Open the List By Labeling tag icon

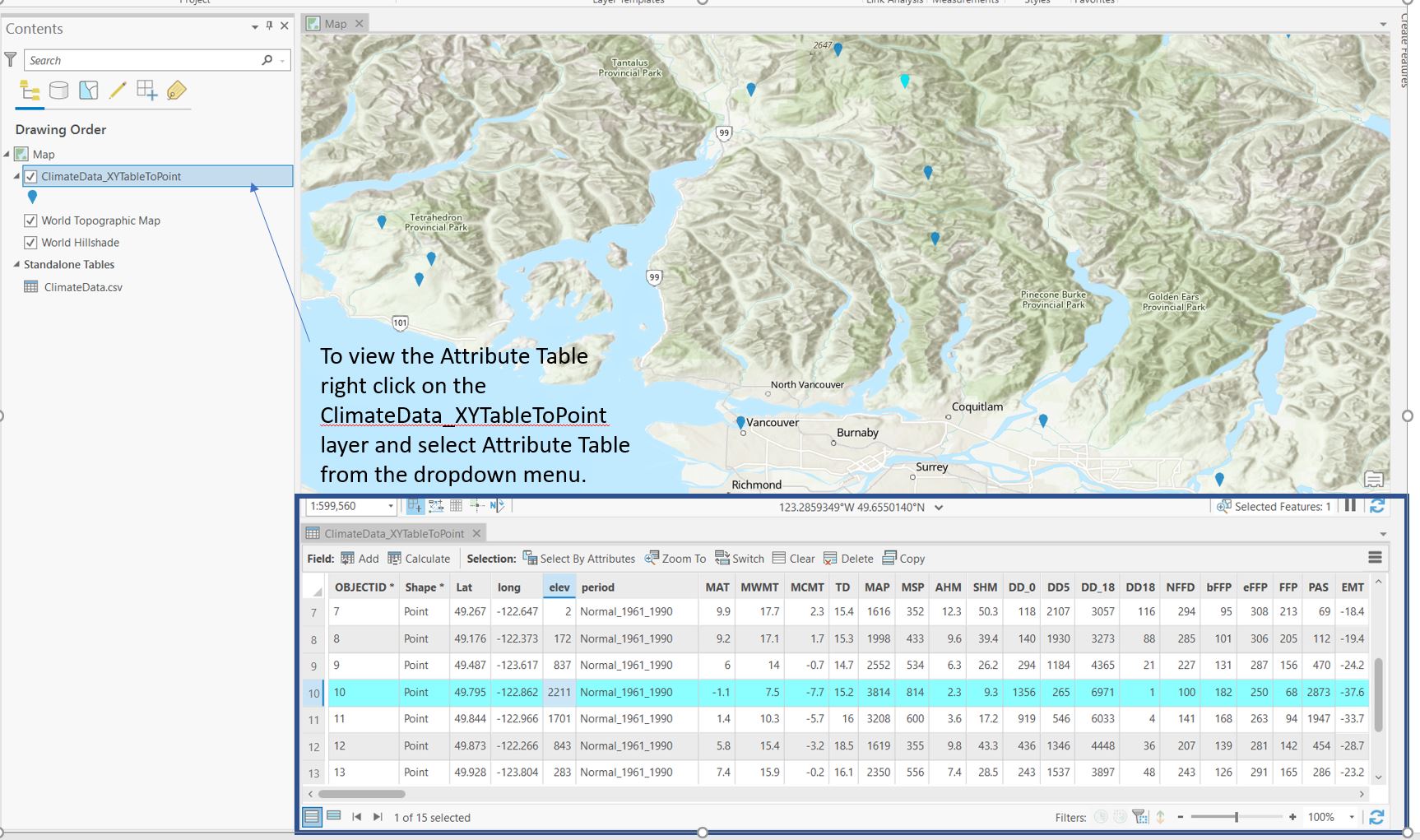[176, 90]
